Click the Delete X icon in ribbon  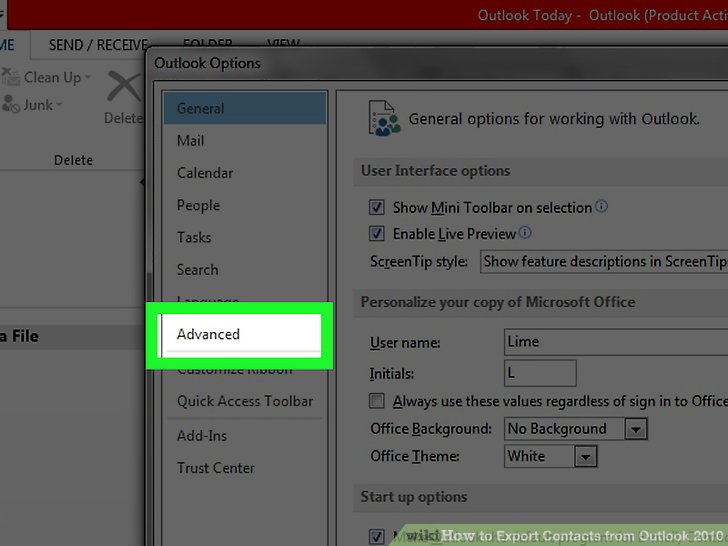124,86
